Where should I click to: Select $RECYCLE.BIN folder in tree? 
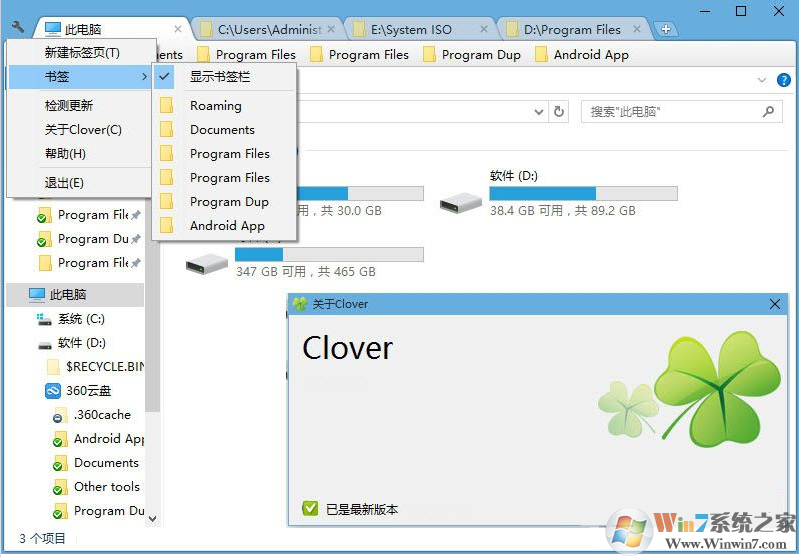pos(95,367)
